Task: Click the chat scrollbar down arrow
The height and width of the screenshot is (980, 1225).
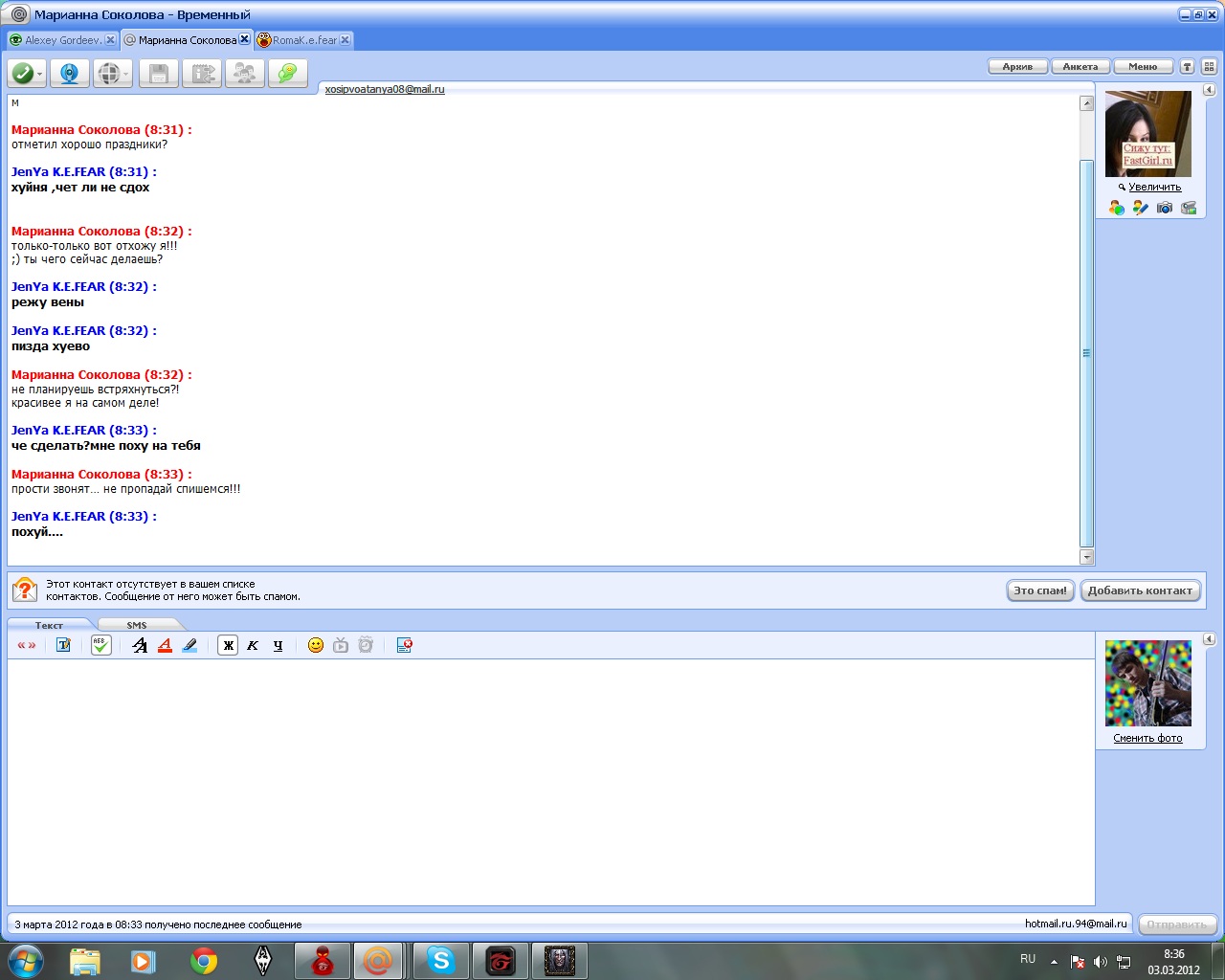Action: click(1086, 556)
